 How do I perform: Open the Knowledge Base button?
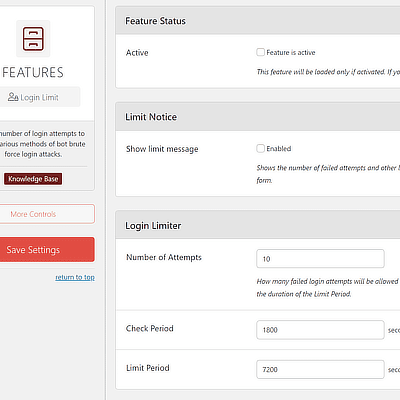tap(33, 179)
